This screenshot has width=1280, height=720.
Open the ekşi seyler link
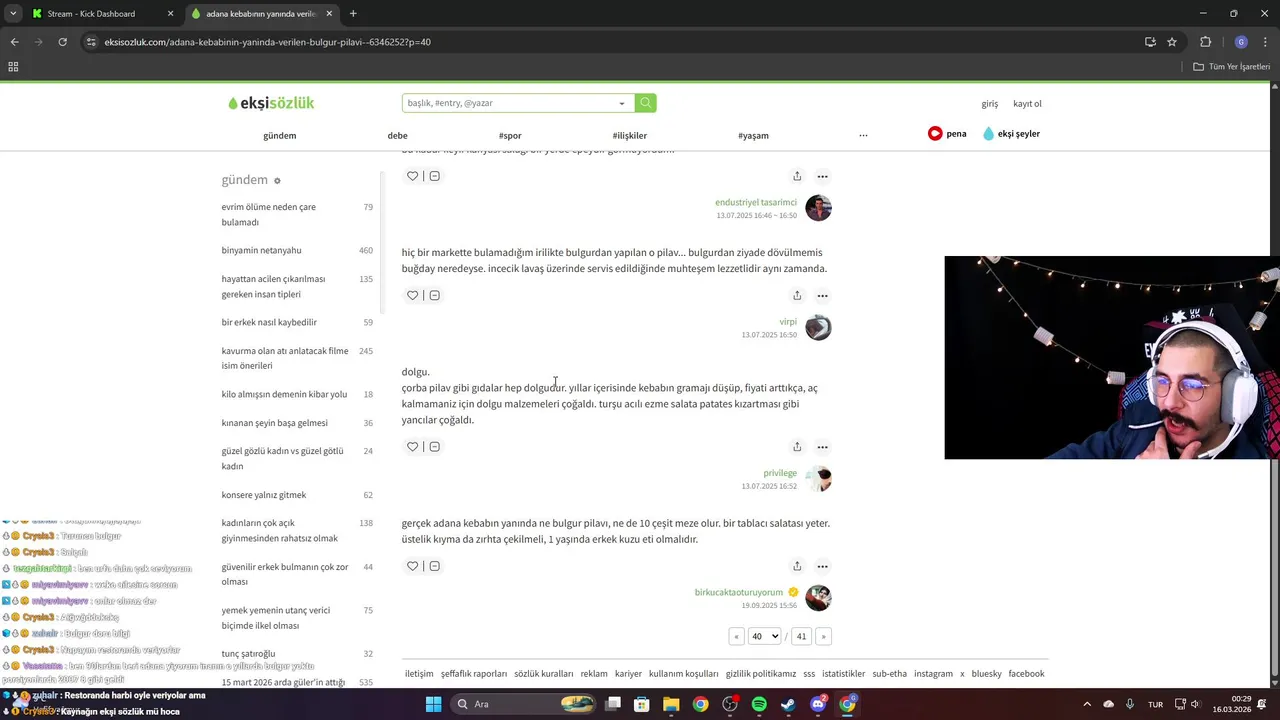click(x=1011, y=133)
